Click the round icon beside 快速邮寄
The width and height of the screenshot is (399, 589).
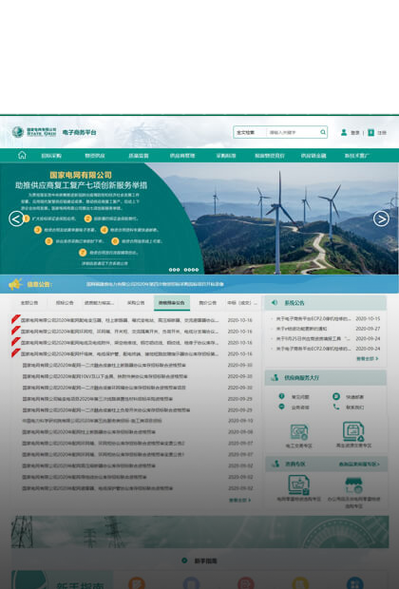(x=336, y=396)
